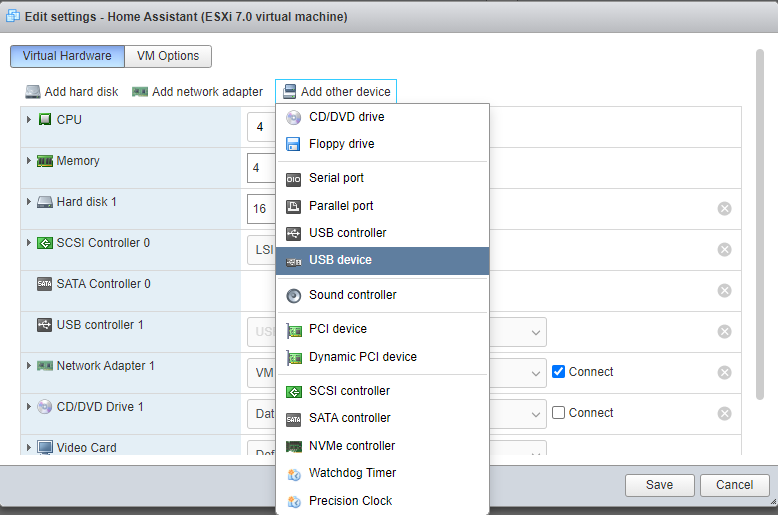Click the Sound controller speaker icon

click(x=293, y=296)
